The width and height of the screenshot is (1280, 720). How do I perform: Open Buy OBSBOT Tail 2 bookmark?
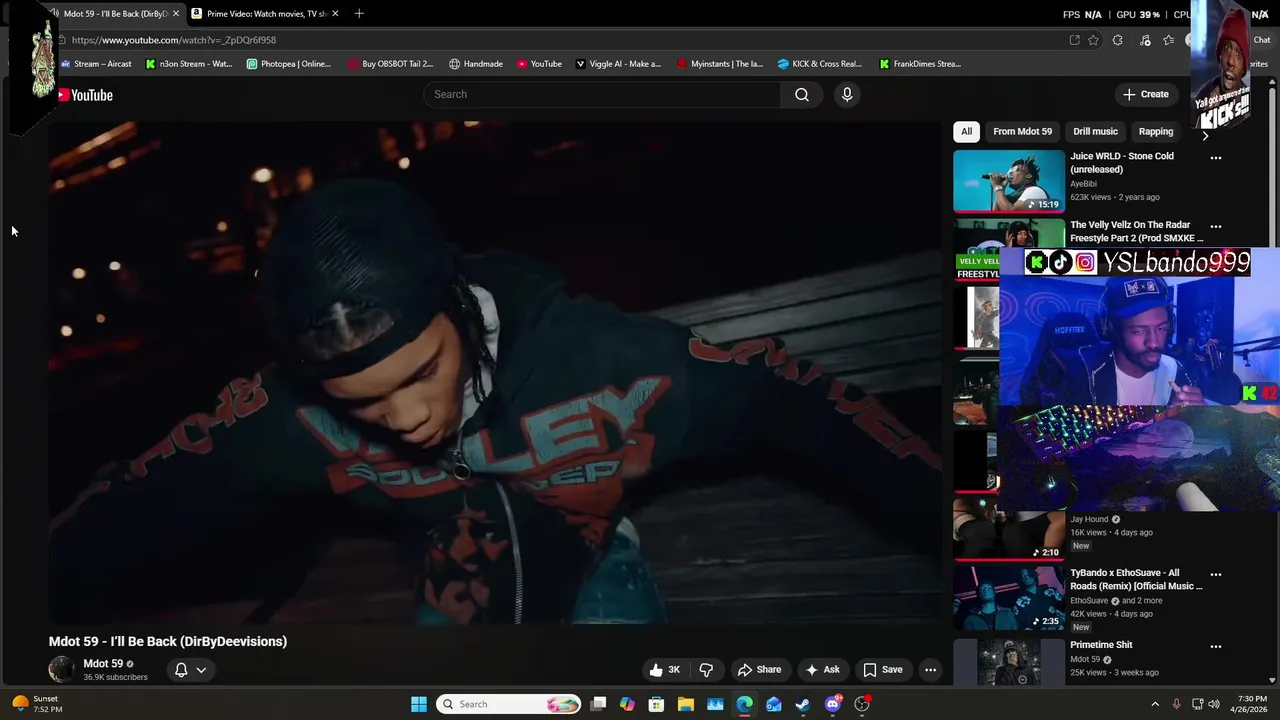391,64
